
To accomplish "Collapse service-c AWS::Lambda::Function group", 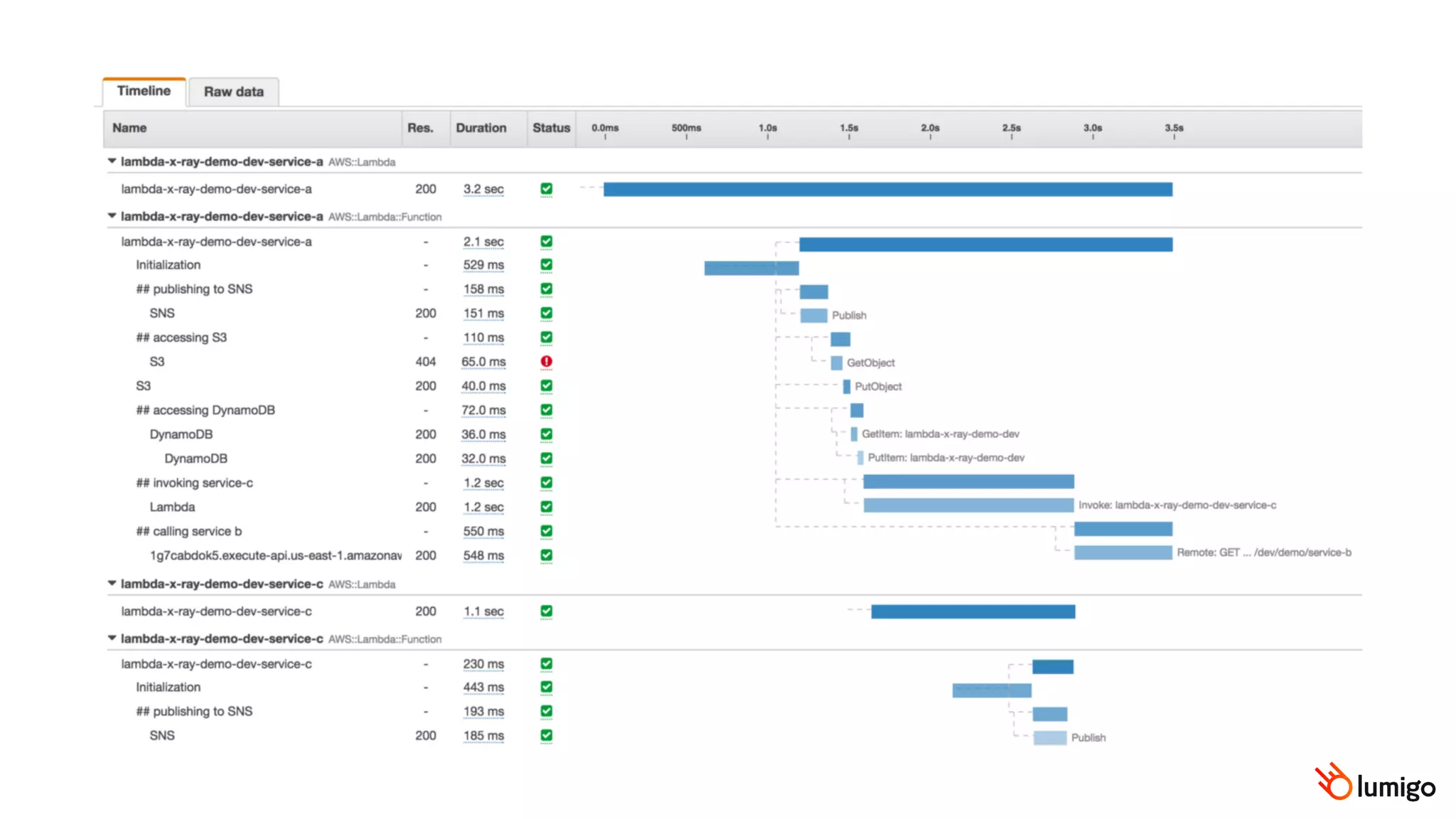I will 112,638.
